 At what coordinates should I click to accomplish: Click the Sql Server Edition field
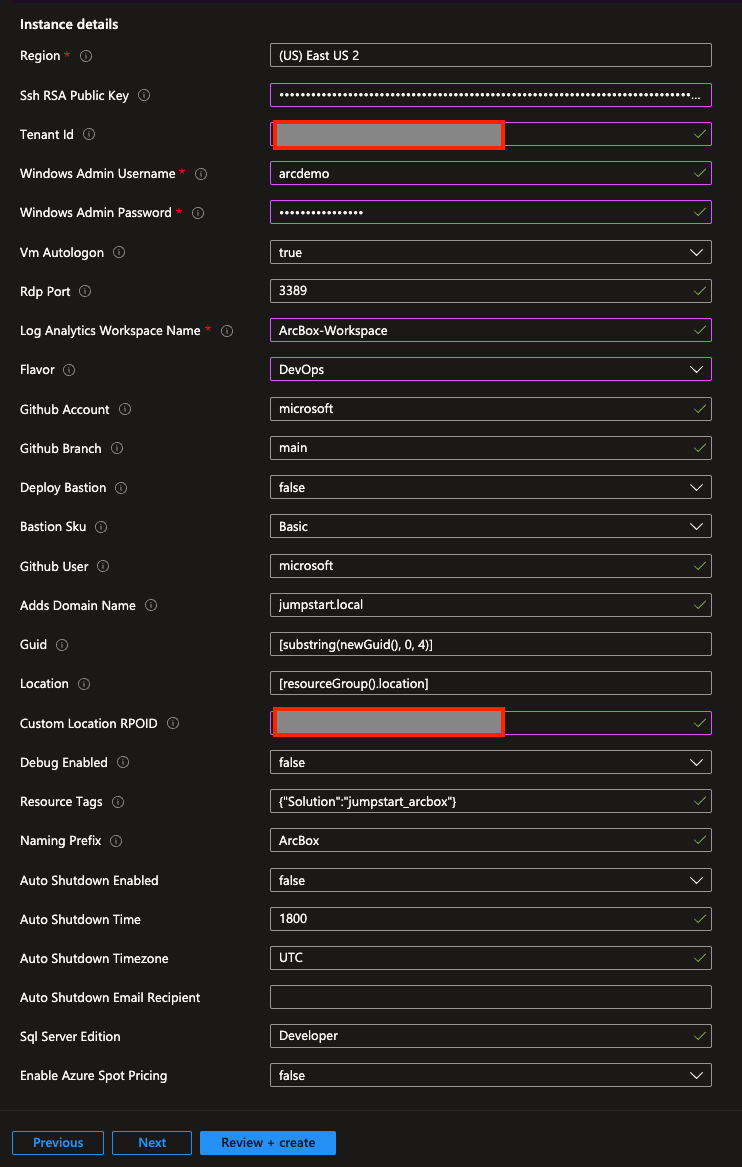tap(490, 1036)
